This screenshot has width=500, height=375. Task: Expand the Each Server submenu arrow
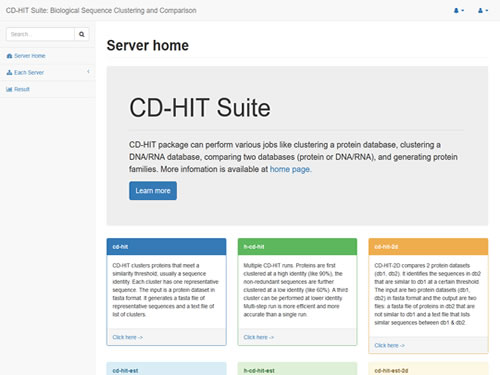(88, 72)
